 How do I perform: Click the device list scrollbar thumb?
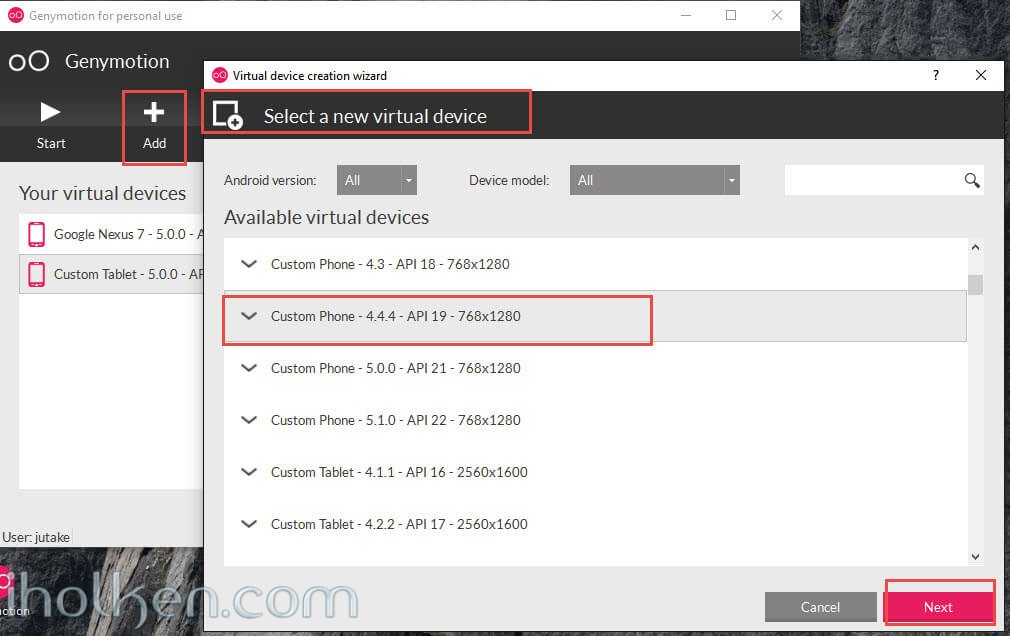click(975, 284)
